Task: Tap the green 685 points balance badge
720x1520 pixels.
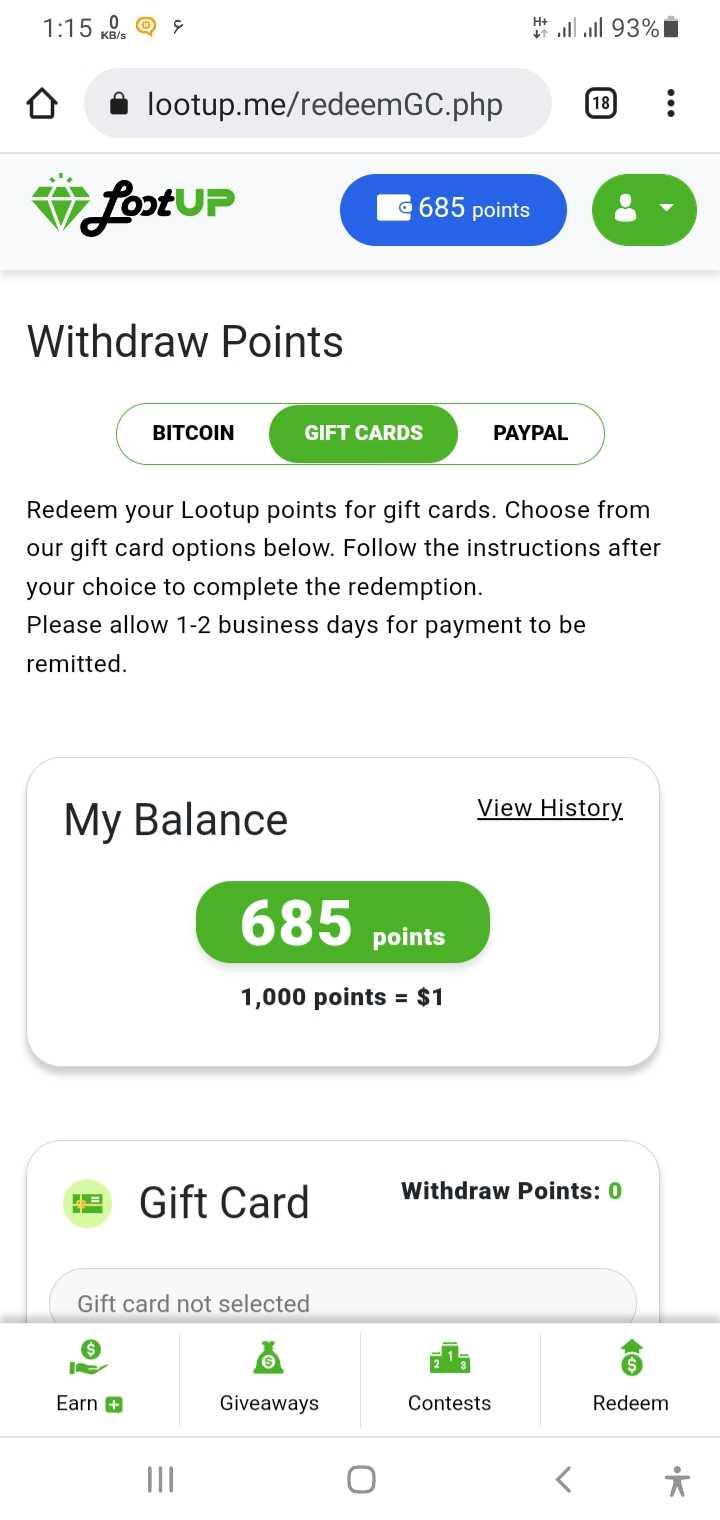Action: [343, 922]
